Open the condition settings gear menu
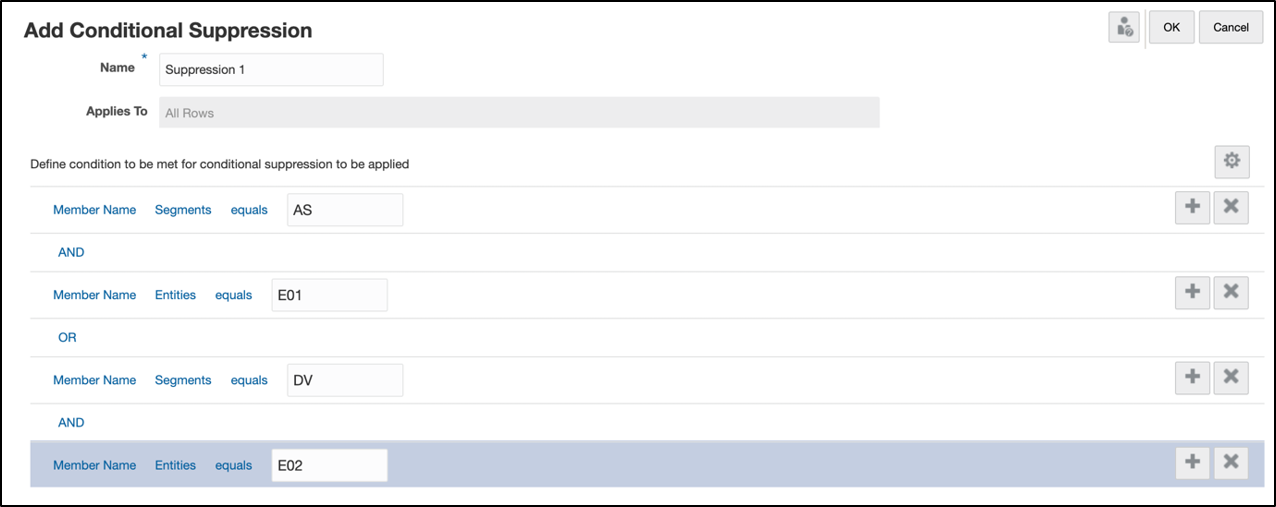 click(x=1231, y=161)
